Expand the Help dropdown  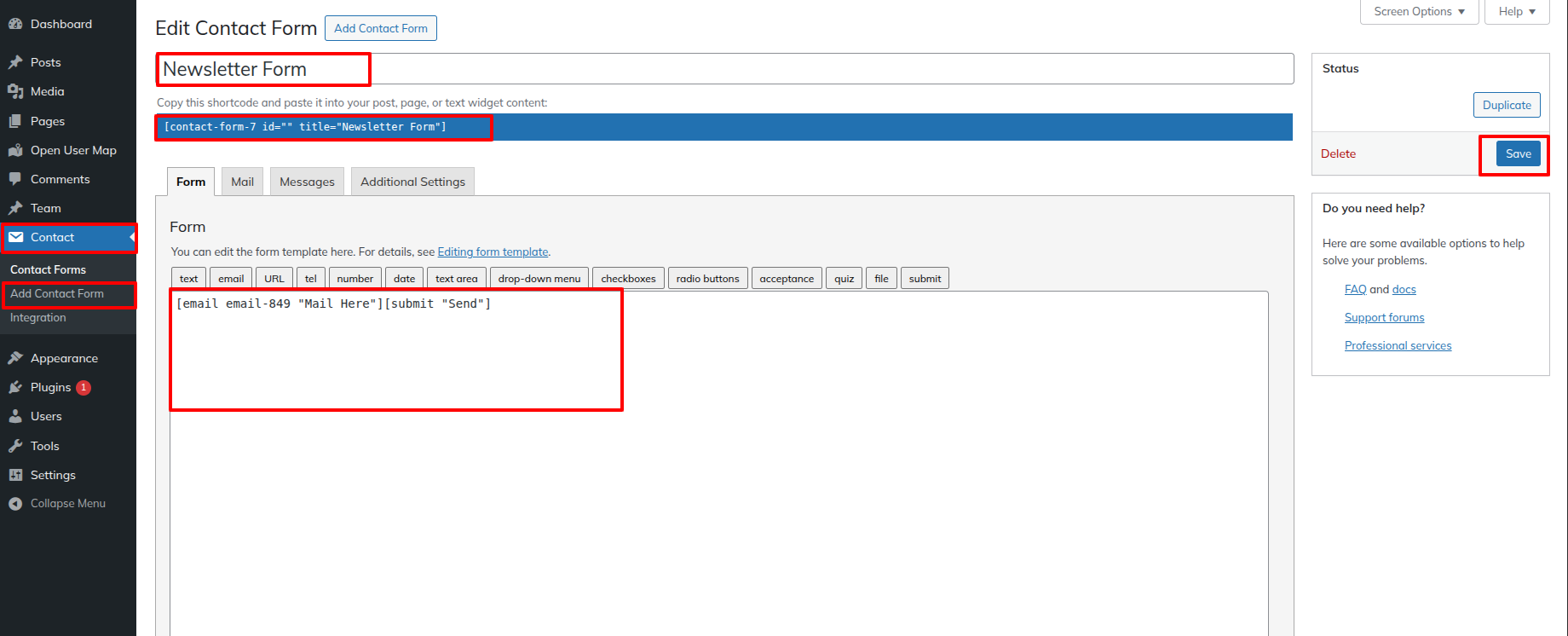coord(1517,12)
